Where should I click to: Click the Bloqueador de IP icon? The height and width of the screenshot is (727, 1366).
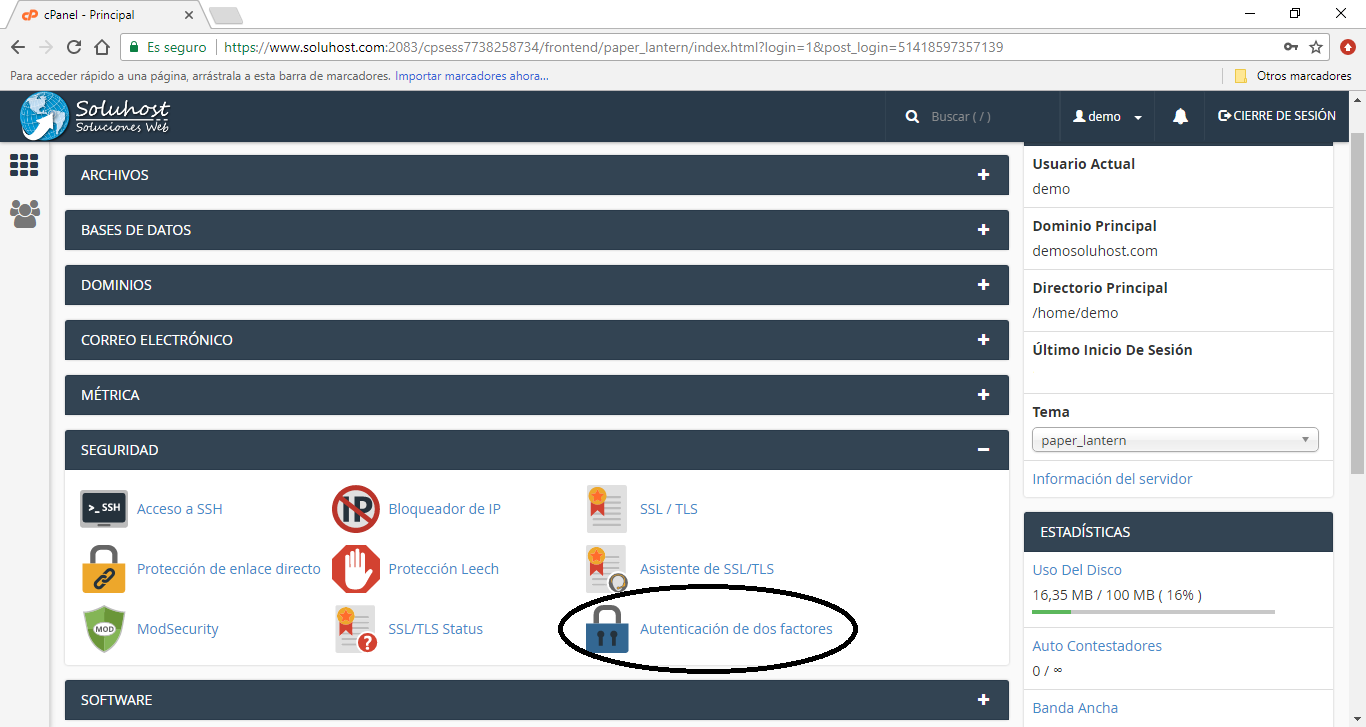[356, 509]
